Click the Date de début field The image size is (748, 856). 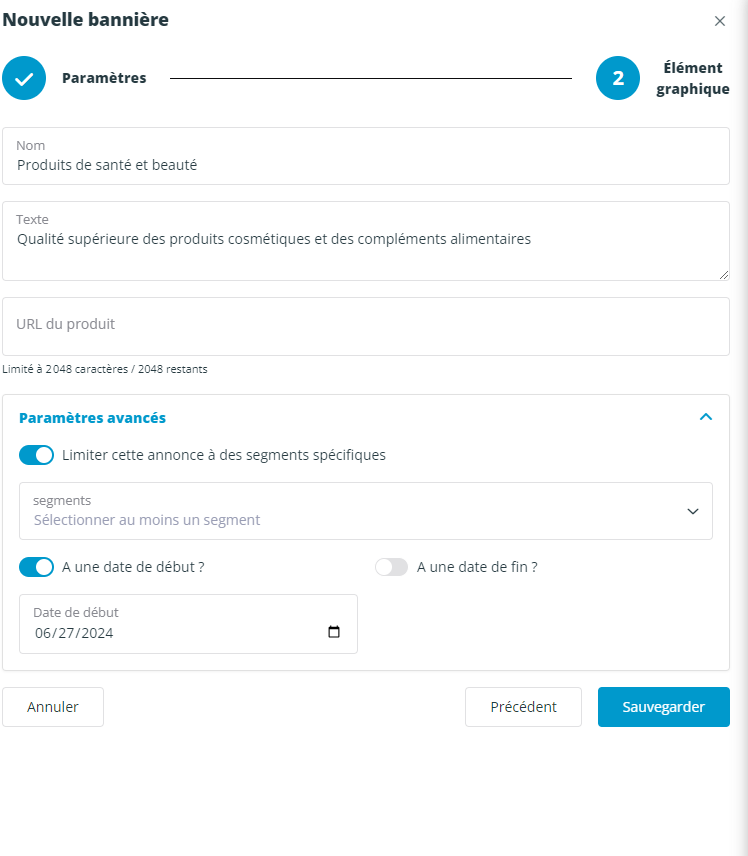(188, 624)
